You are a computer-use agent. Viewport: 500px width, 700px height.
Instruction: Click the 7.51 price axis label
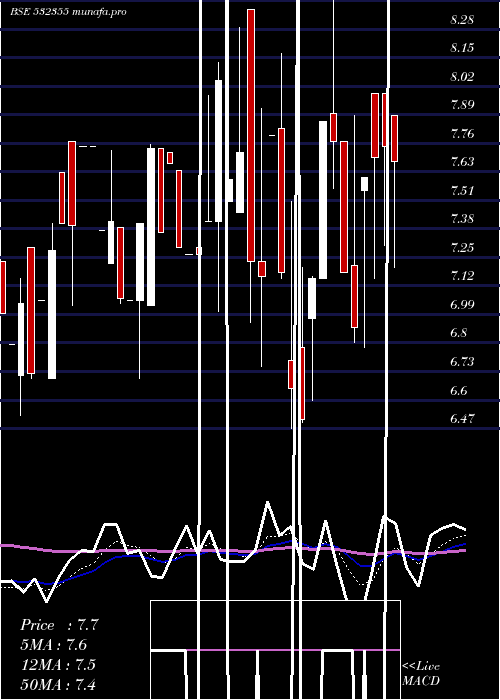point(462,191)
